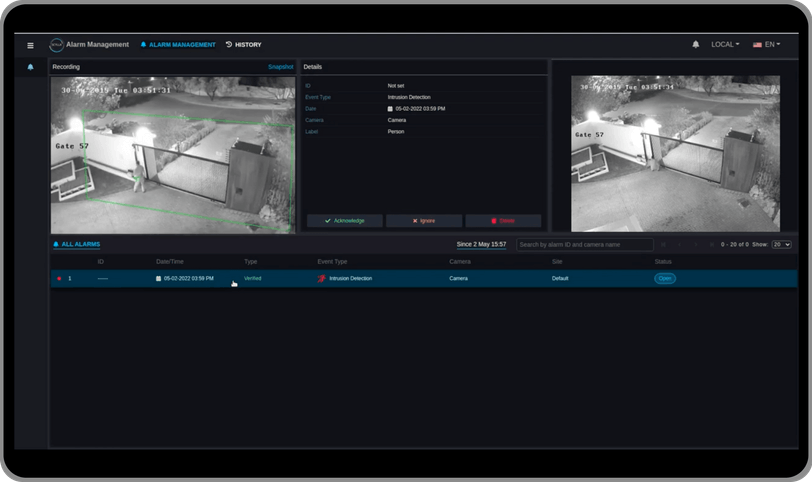Click the Intrusion Detection runner icon
Image resolution: width=812 pixels, height=482 pixels.
click(321, 279)
